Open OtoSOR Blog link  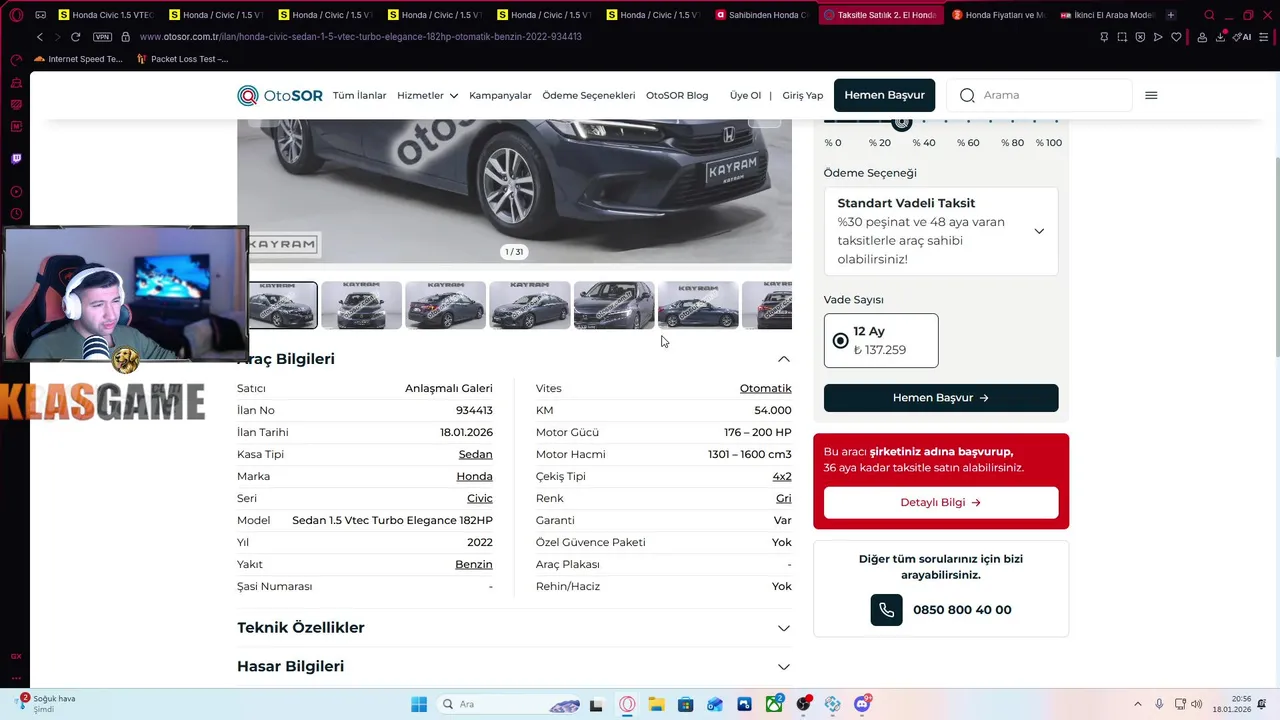click(x=677, y=95)
